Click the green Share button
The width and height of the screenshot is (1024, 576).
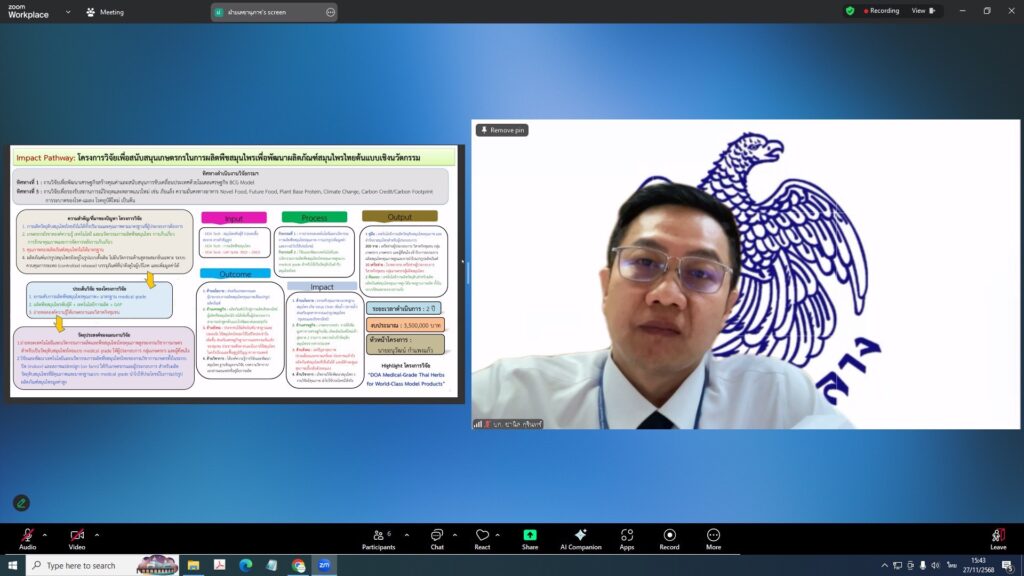pos(529,538)
